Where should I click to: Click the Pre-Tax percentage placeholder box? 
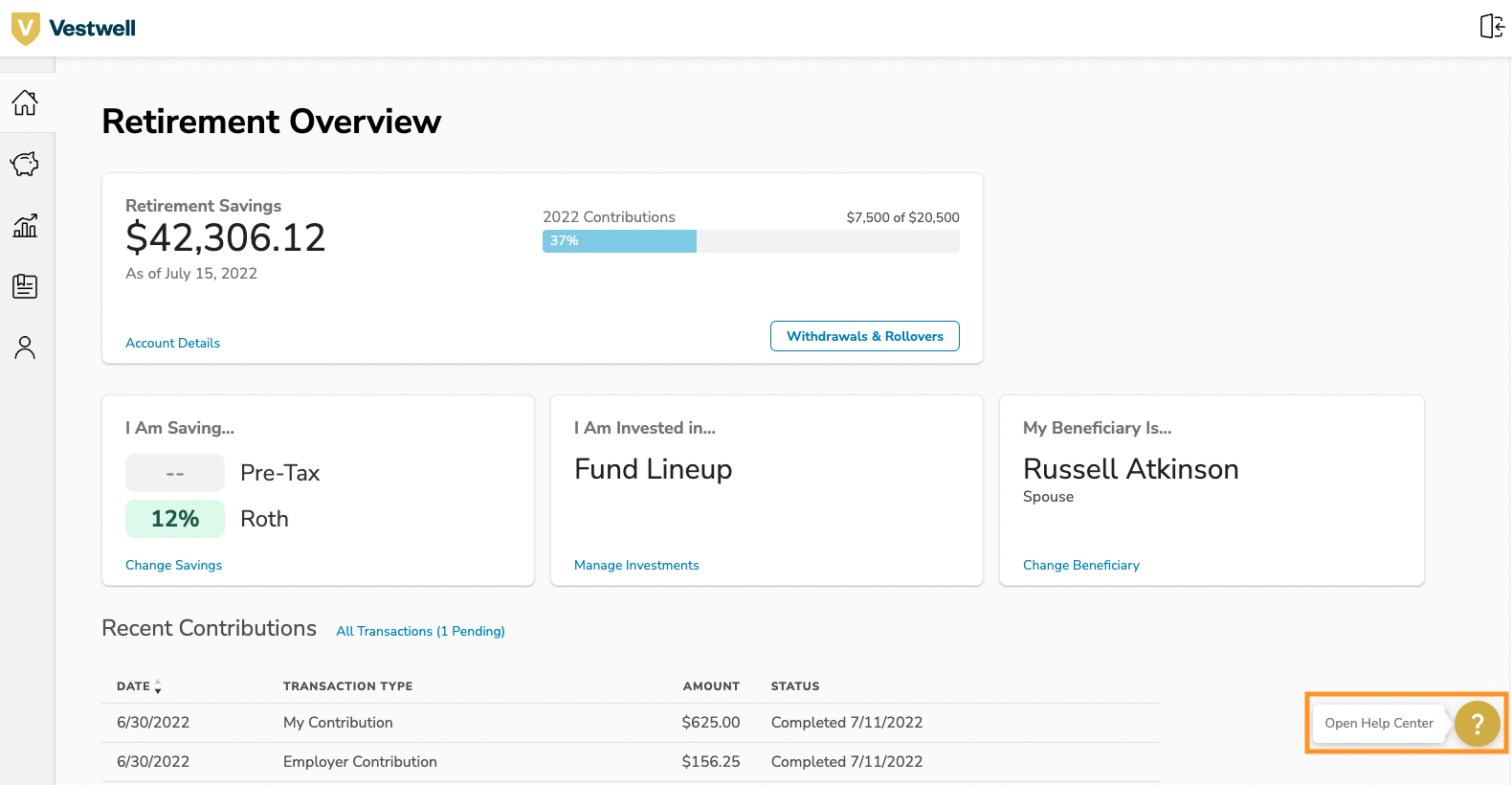[175, 473]
